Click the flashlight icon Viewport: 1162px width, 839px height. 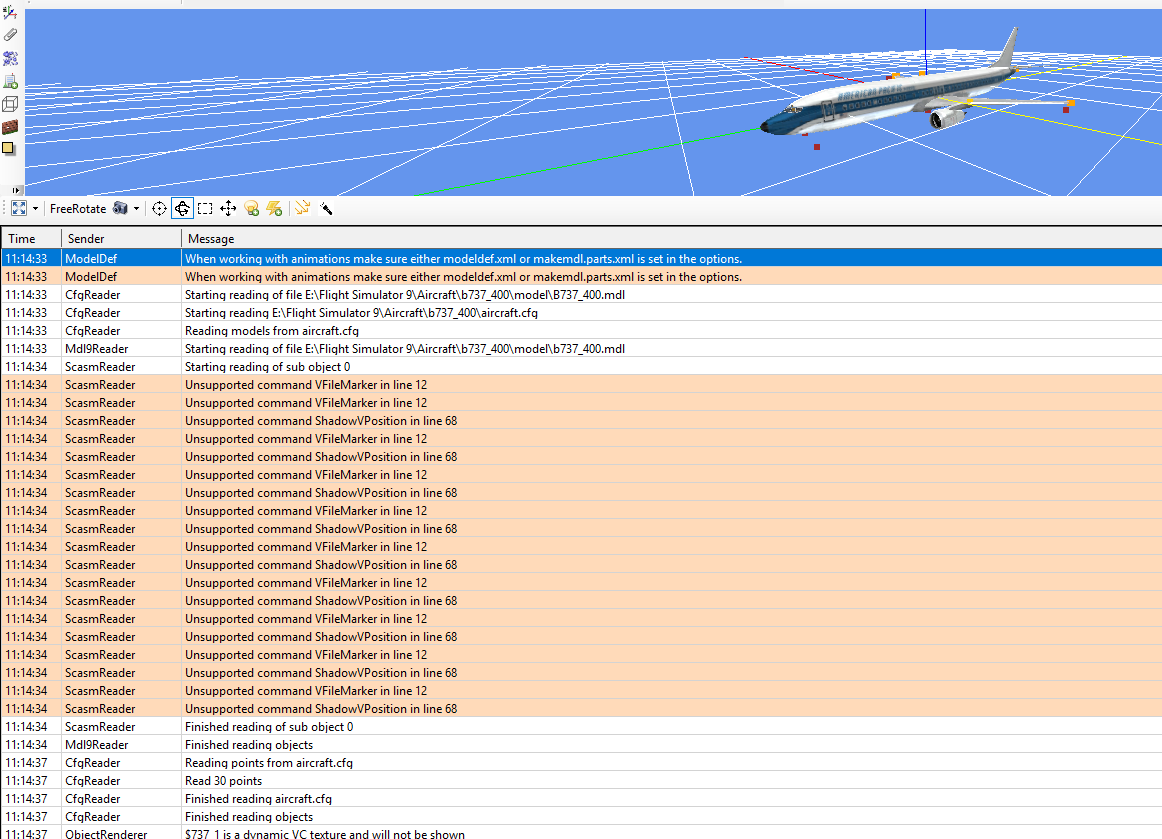click(x=326, y=209)
